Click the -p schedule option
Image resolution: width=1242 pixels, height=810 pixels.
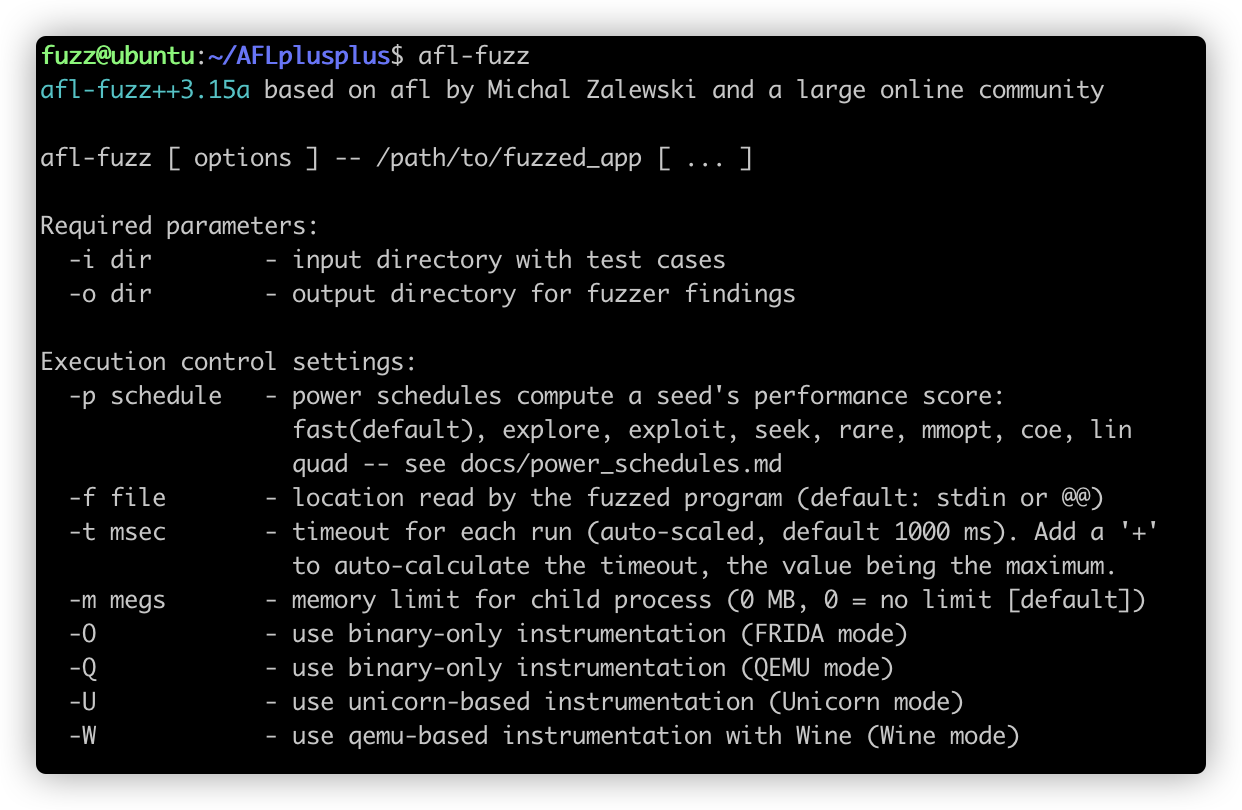[146, 396]
